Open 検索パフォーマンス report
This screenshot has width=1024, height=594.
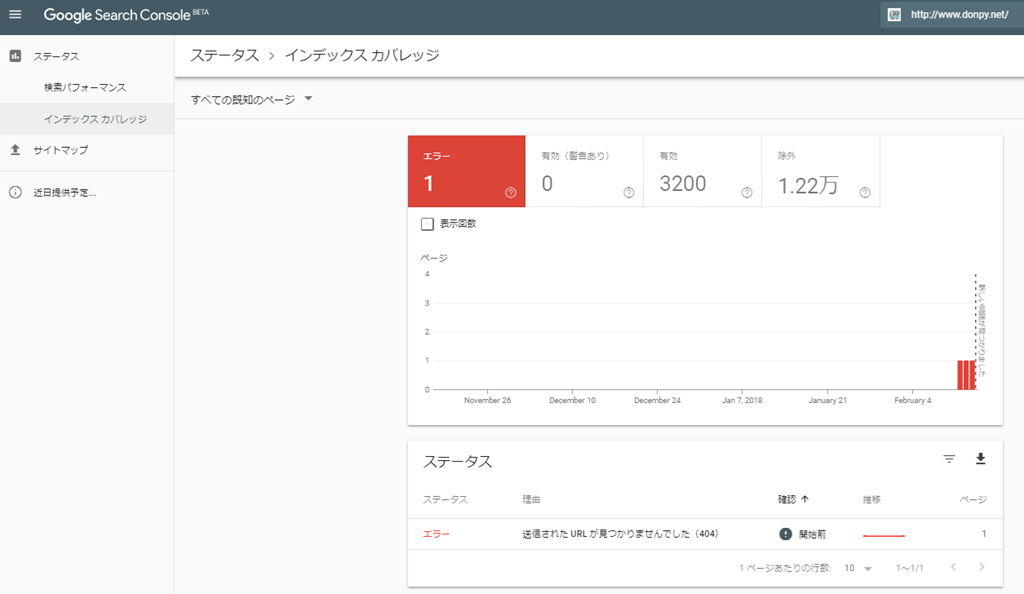point(85,87)
